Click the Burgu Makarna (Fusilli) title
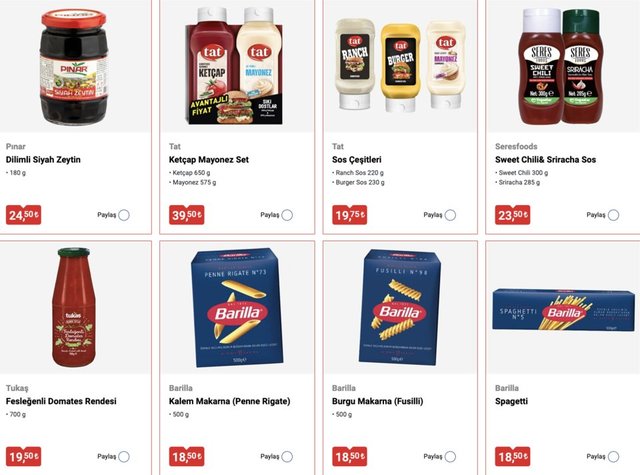 (377, 401)
